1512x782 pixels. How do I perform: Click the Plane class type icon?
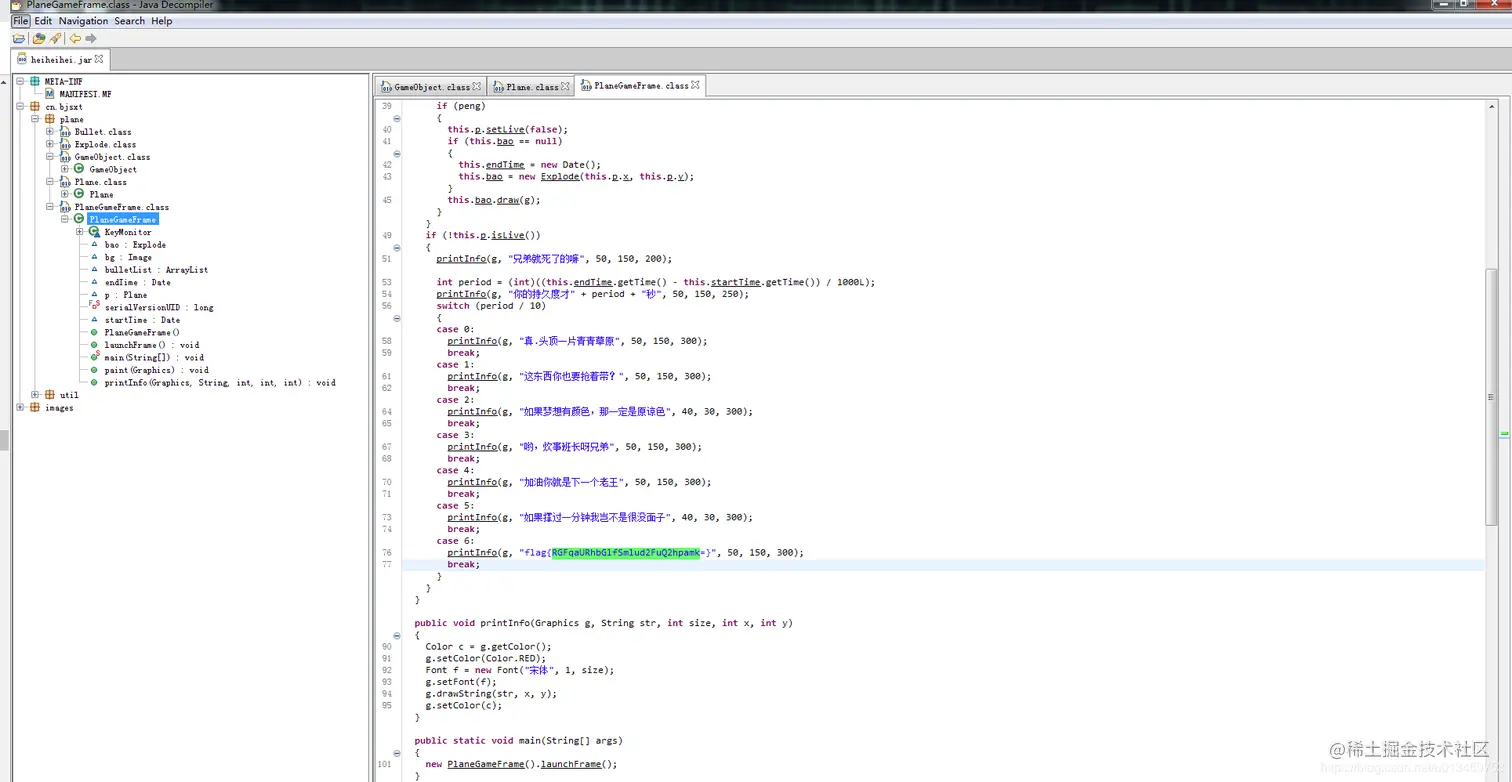tap(80, 194)
